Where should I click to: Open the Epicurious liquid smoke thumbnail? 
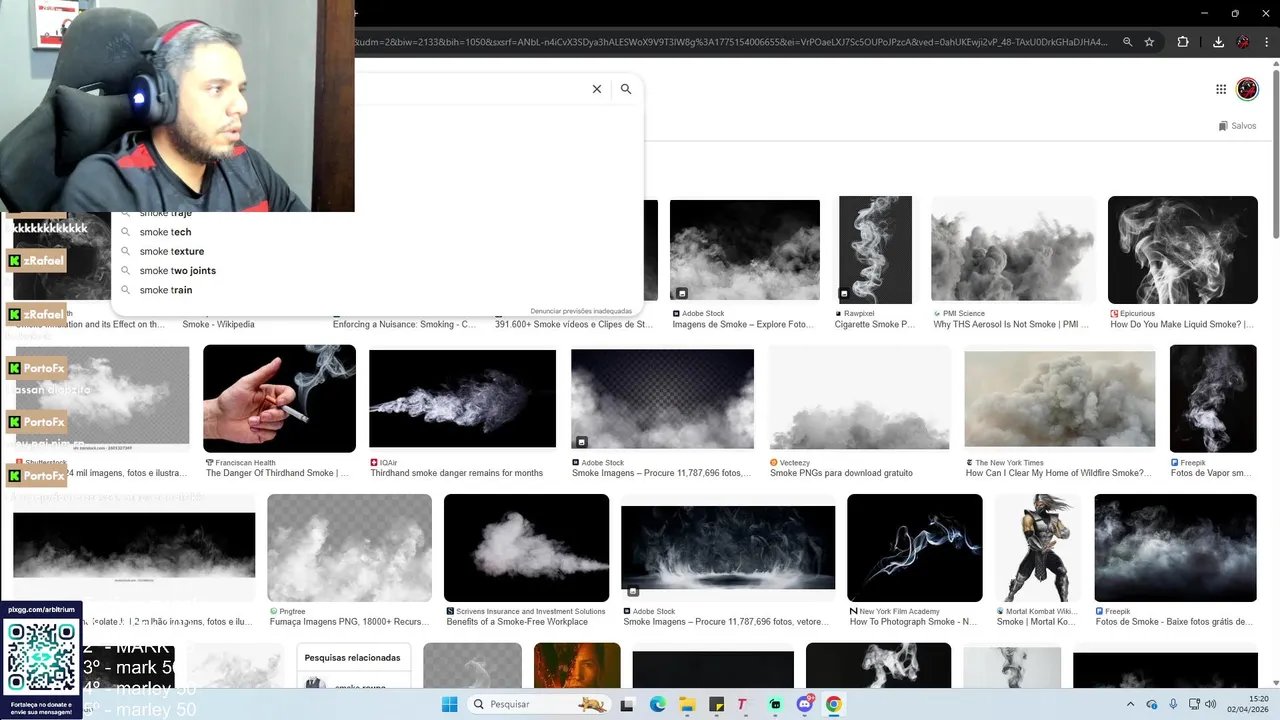pos(1183,250)
